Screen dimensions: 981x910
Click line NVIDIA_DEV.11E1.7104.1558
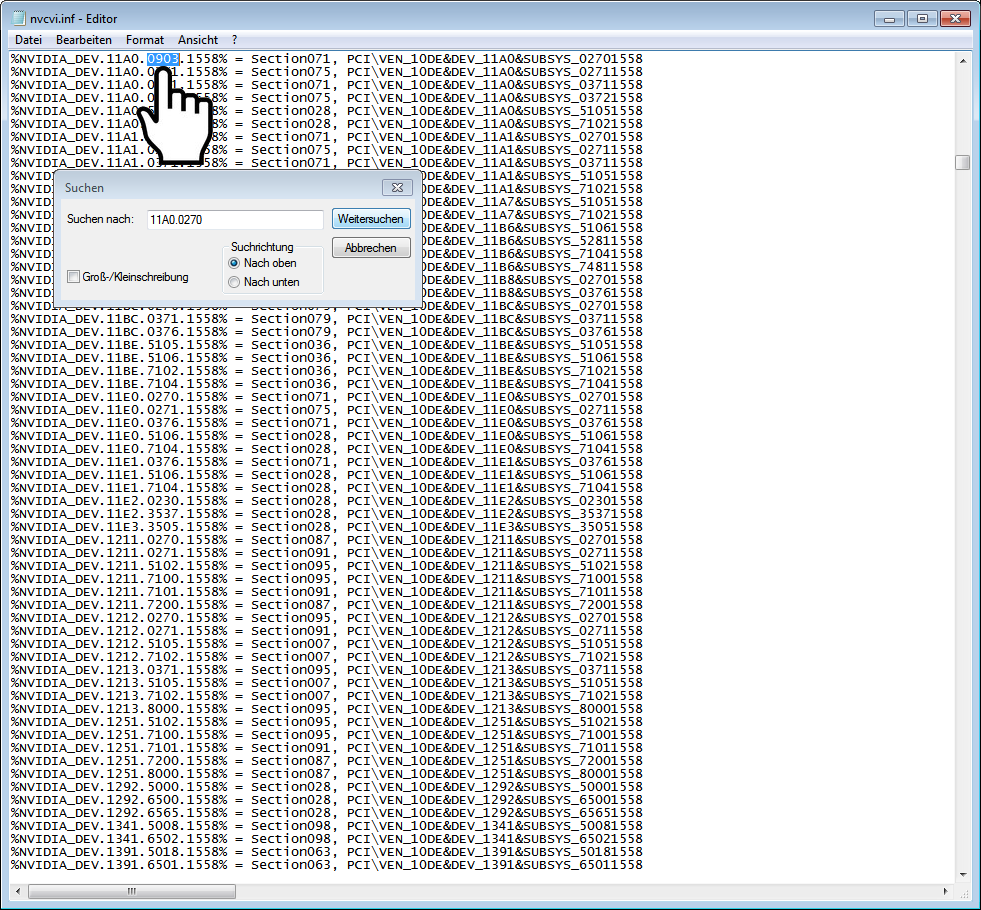(327, 488)
